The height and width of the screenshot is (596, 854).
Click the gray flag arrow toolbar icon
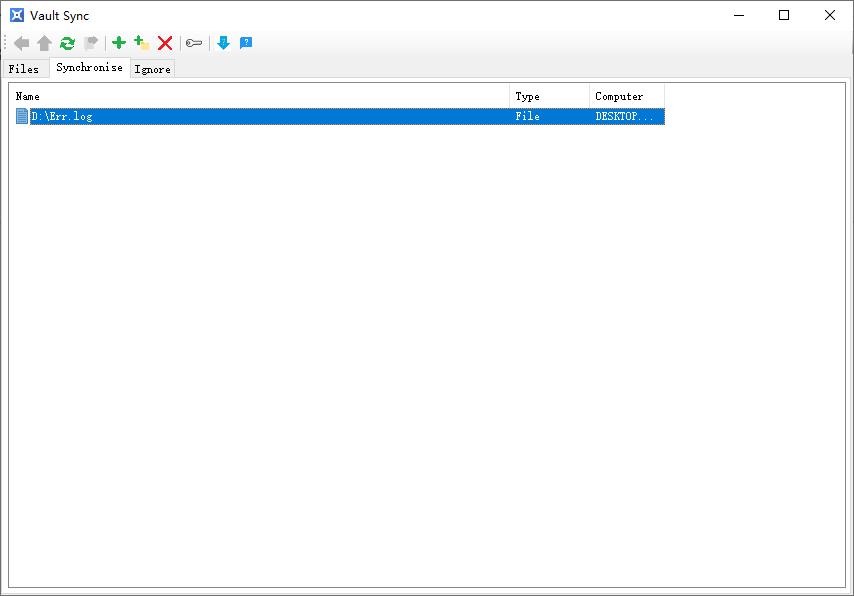(90, 43)
